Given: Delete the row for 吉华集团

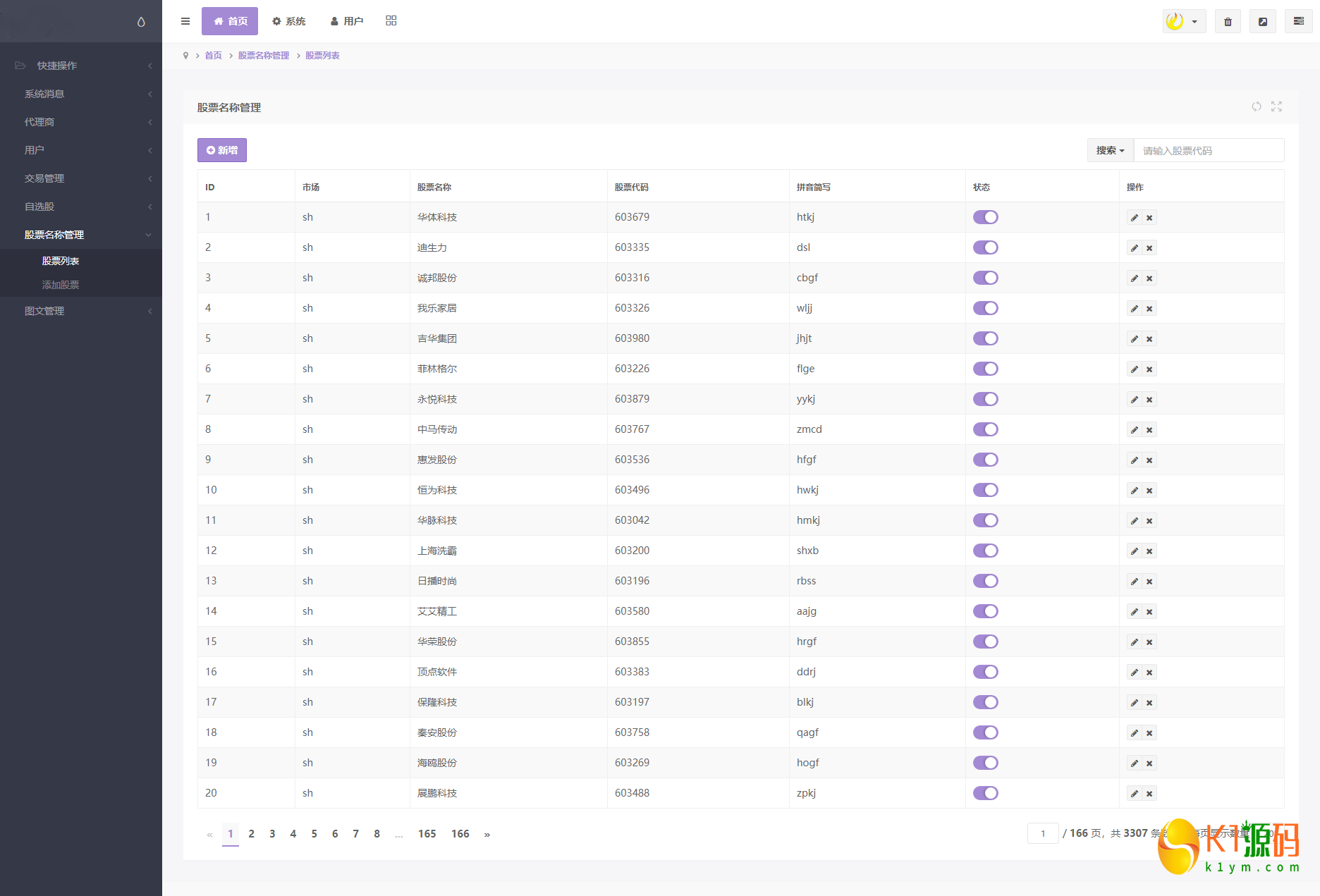Looking at the screenshot, I should pyautogui.click(x=1149, y=339).
